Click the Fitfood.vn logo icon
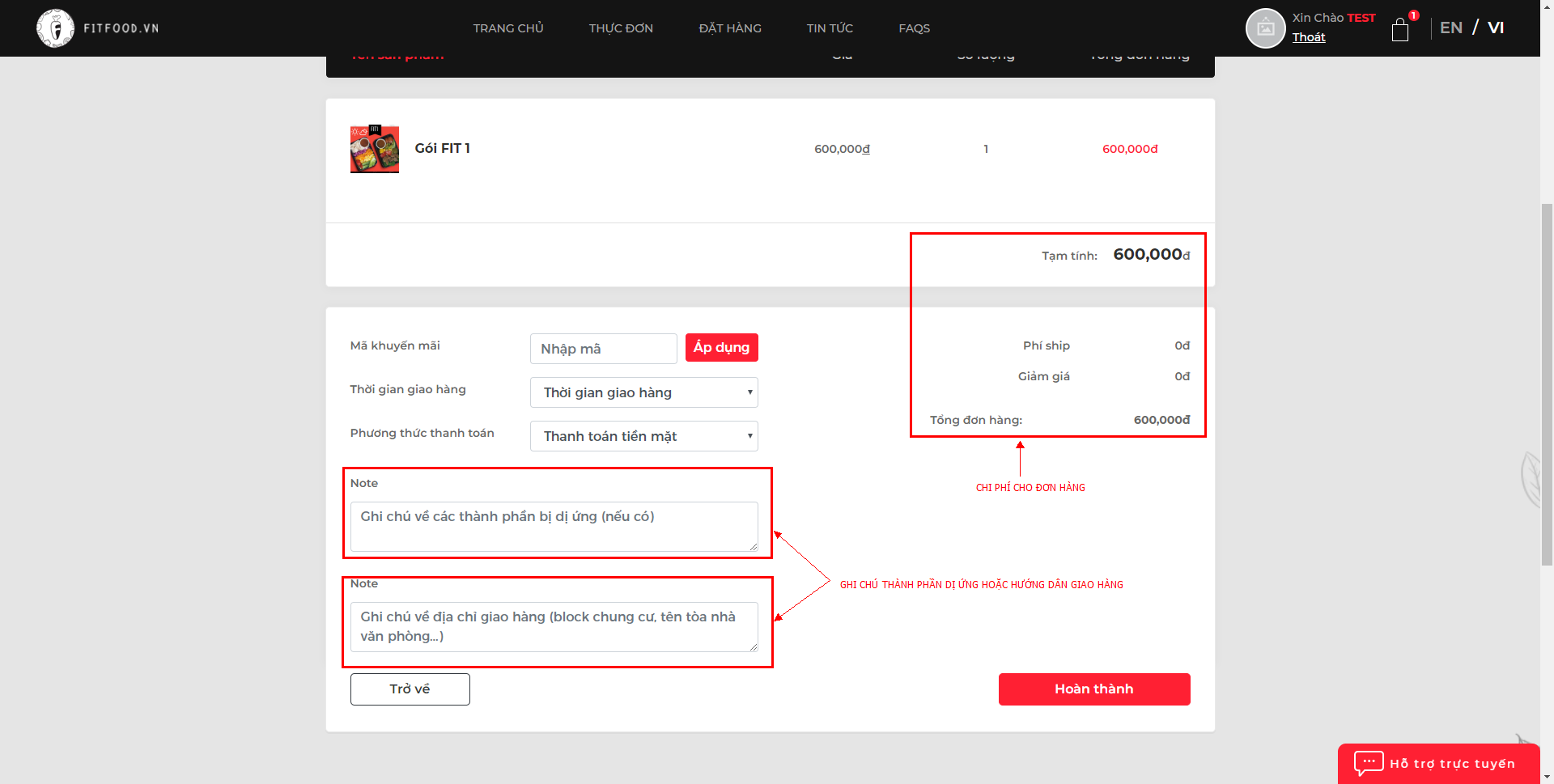This screenshot has width=1554, height=784. pyautogui.click(x=55, y=28)
